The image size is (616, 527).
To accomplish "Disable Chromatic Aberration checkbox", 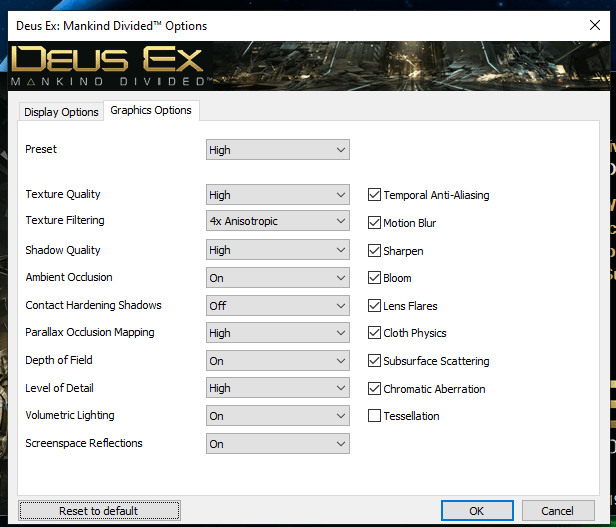I will click(x=375, y=388).
